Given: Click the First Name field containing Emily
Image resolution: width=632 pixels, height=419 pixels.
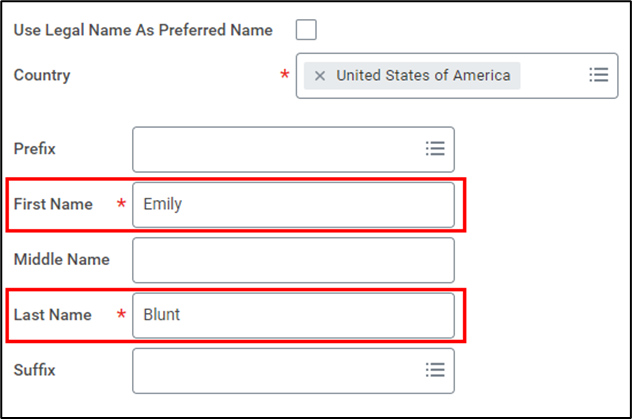Looking at the screenshot, I should pos(292,204).
